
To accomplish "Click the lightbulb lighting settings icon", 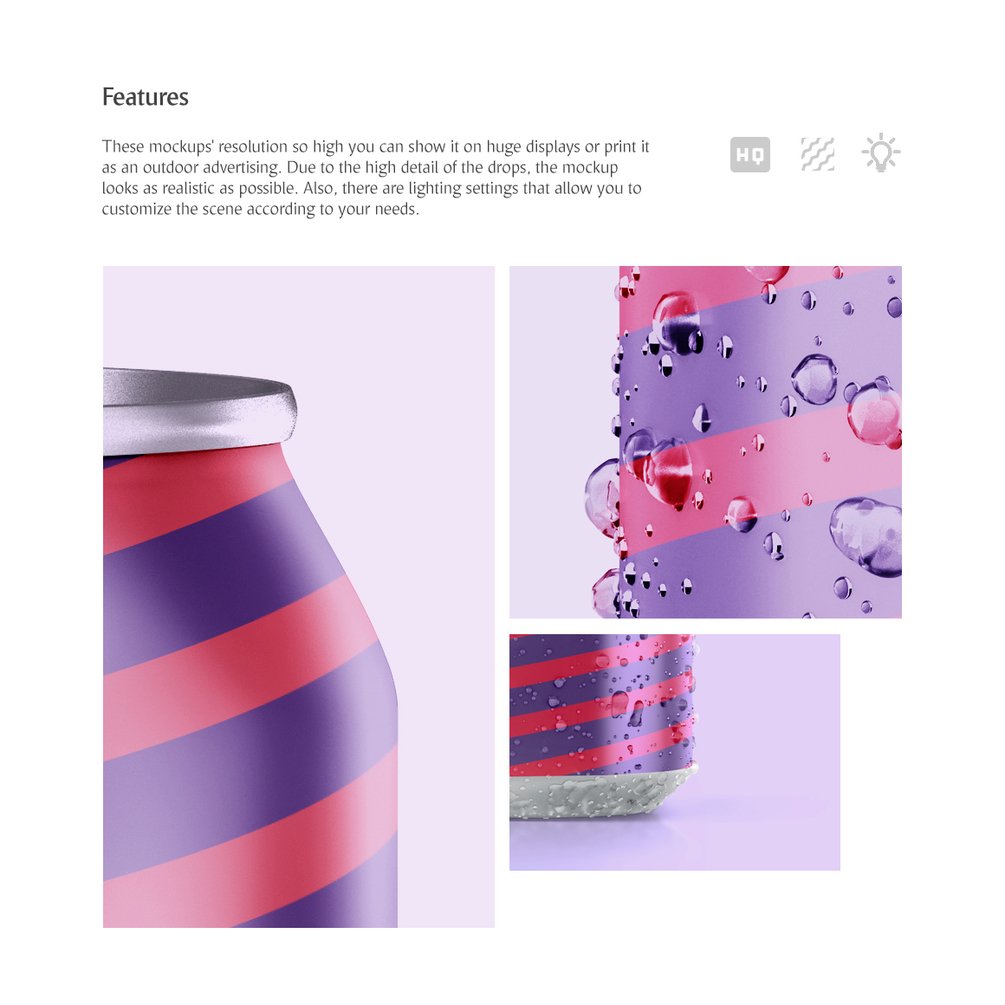I will (x=881, y=153).
